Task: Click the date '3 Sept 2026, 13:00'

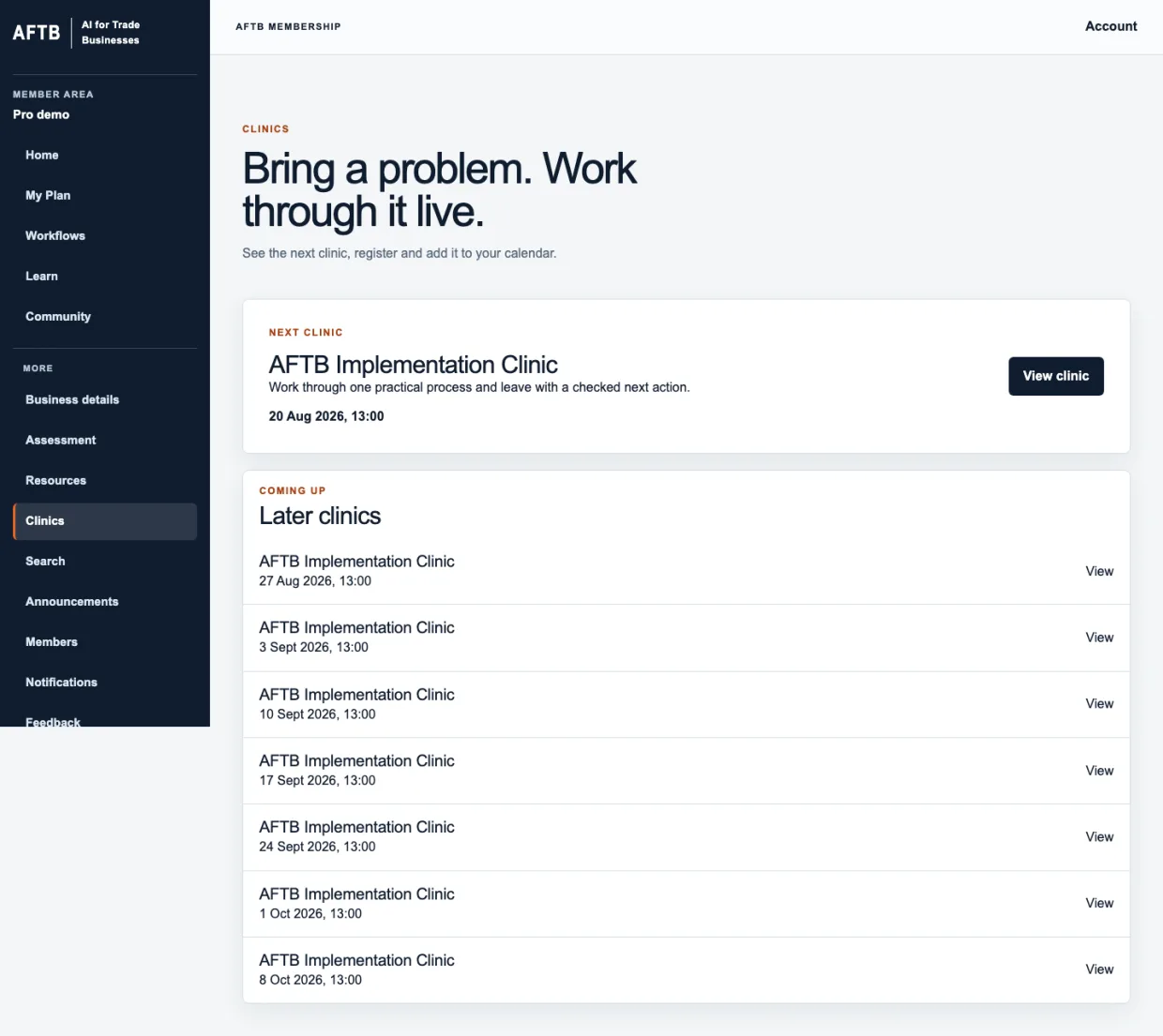Action: tap(313, 648)
